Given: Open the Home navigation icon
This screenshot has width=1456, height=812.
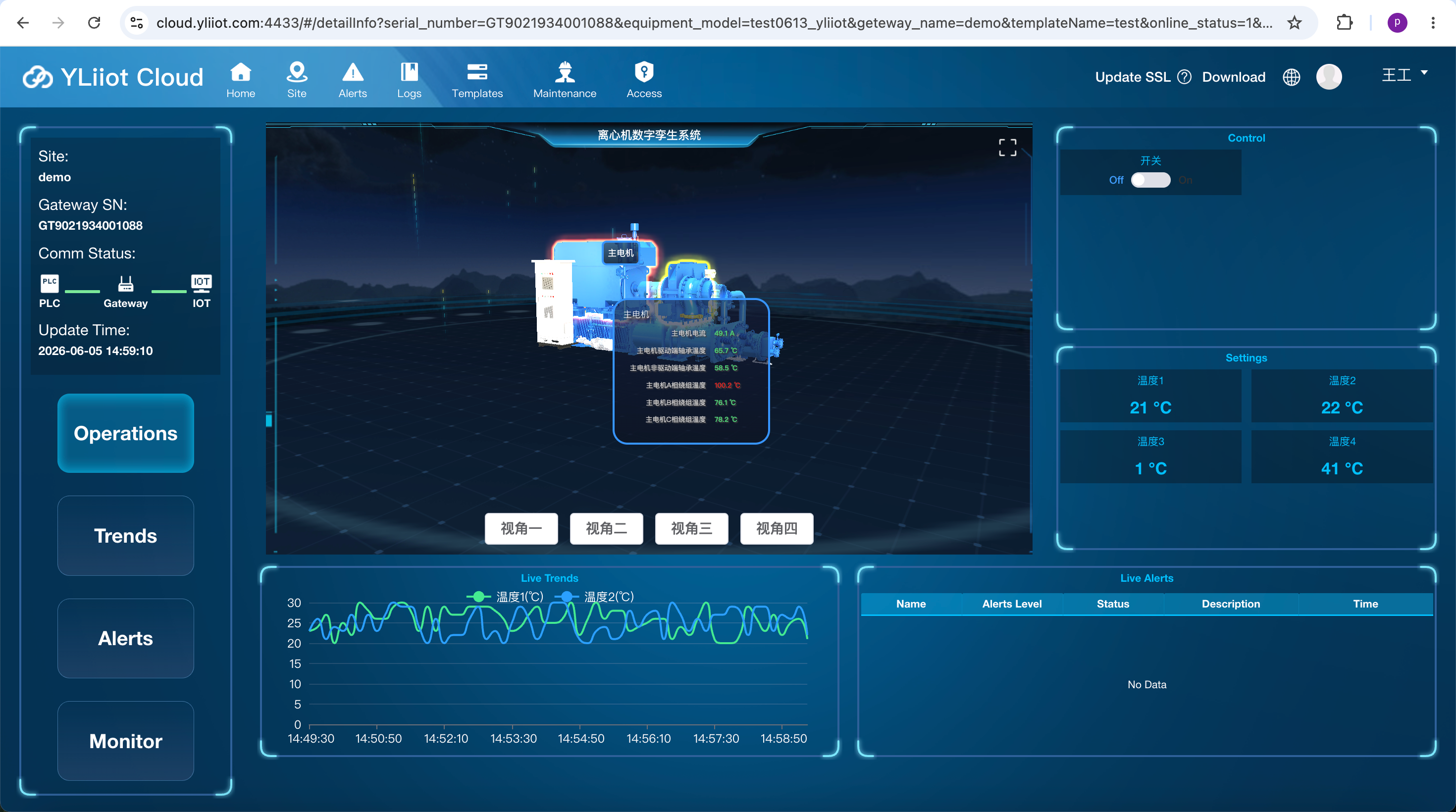Looking at the screenshot, I should click(241, 72).
